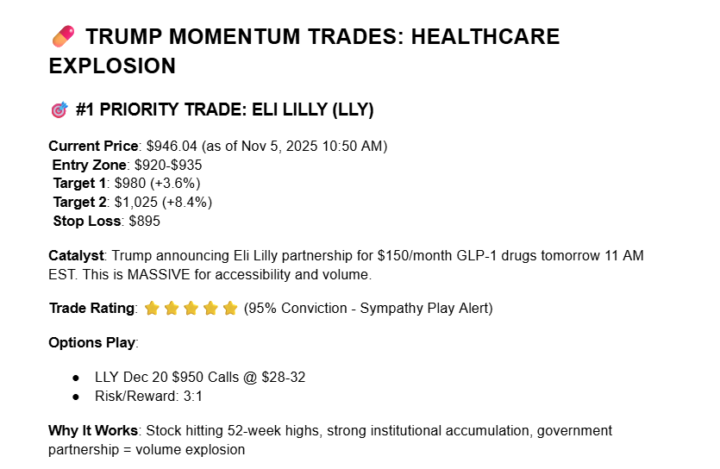The width and height of the screenshot is (720, 469).
Task: Click the "Stop Loss" label
Action: pos(87,221)
